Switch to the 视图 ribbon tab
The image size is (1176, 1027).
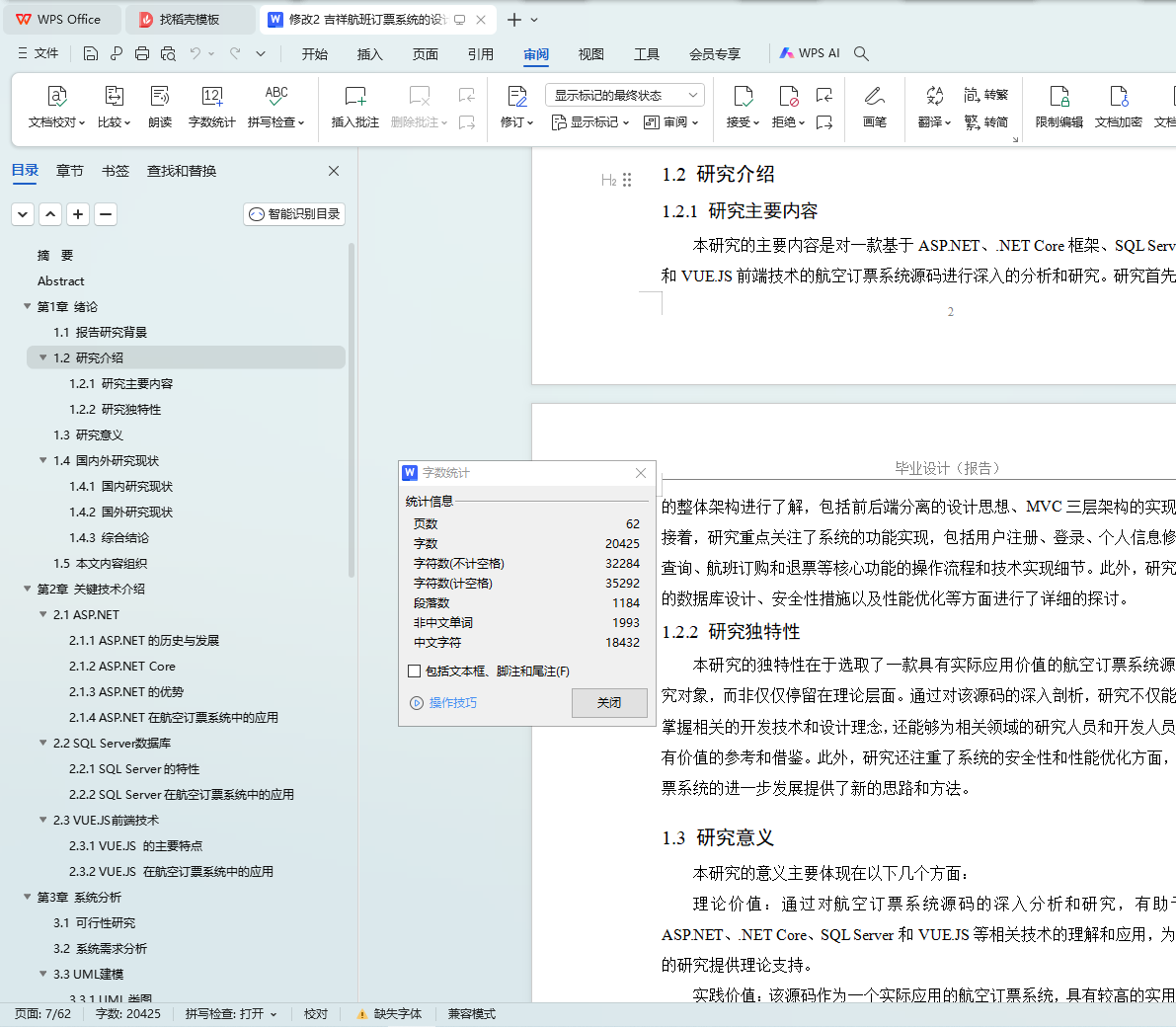tap(591, 54)
